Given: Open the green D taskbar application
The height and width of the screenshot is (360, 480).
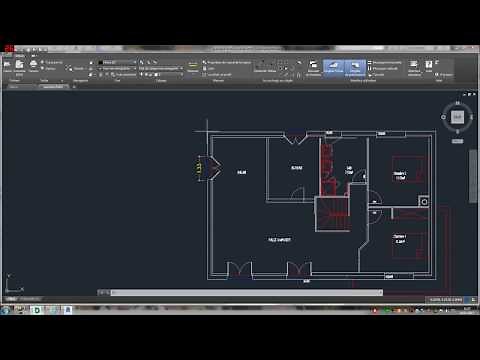Looking at the screenshot, I should 36,310.
